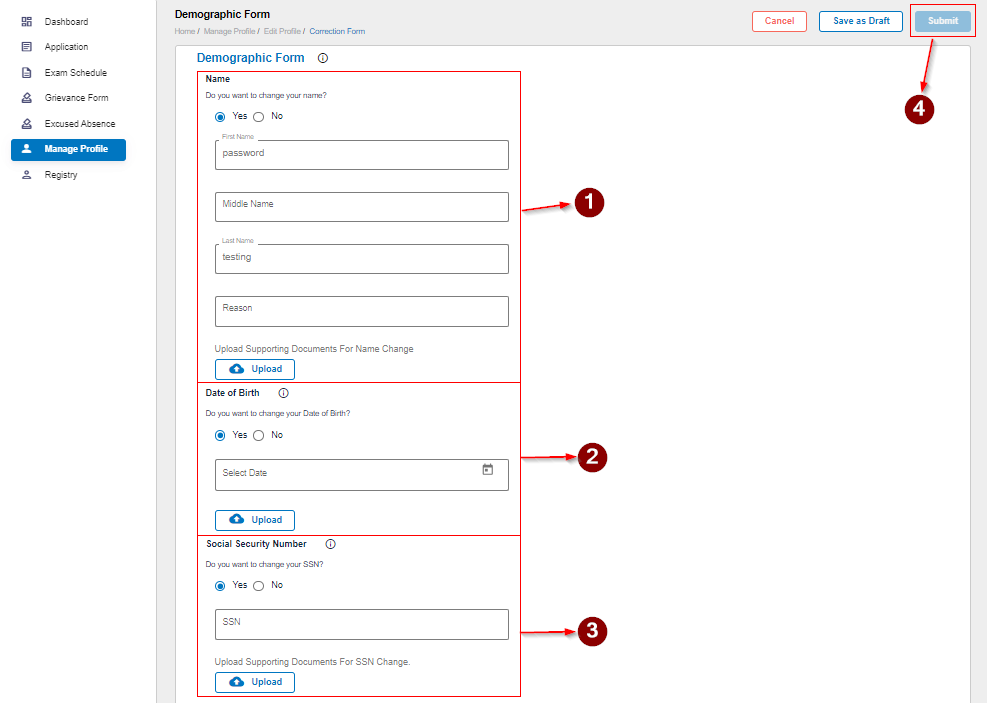Image resolution: width=987 pixels, height=703 pixels.
Task: Select the Dashboard icon in the sidebar
Action: [x=26, y=21]
